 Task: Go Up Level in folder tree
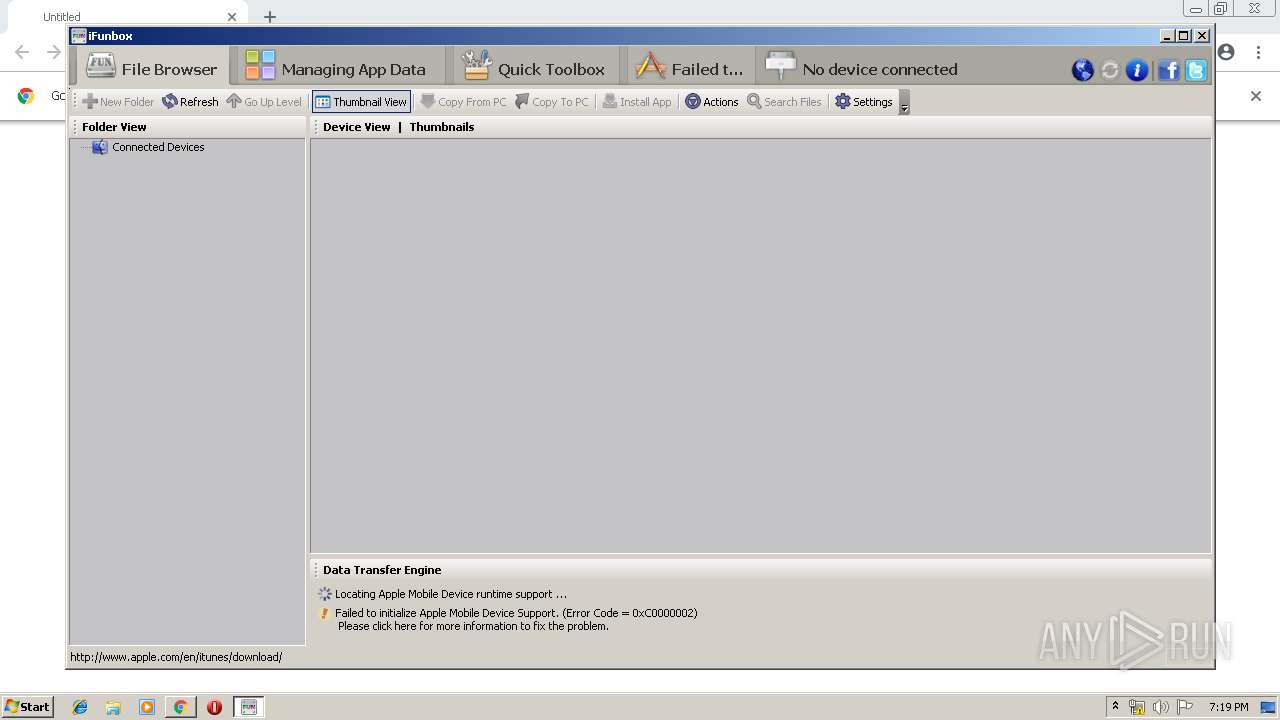coord(264,102)
